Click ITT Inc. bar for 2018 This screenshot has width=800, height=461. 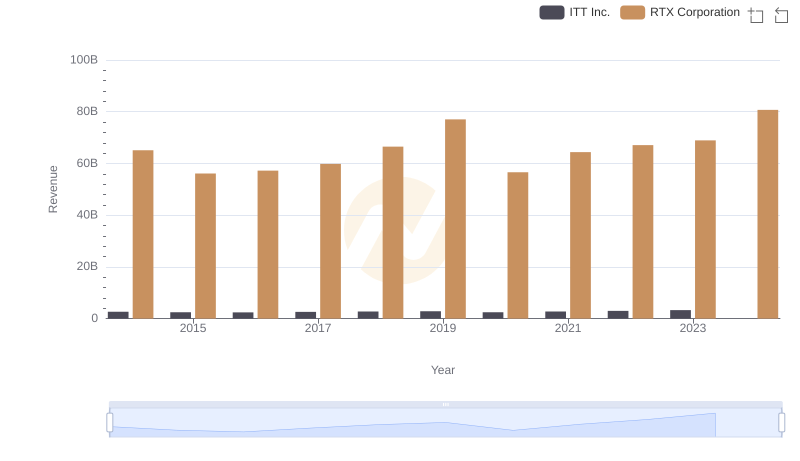pyautogui.click(x=368, y=315)
